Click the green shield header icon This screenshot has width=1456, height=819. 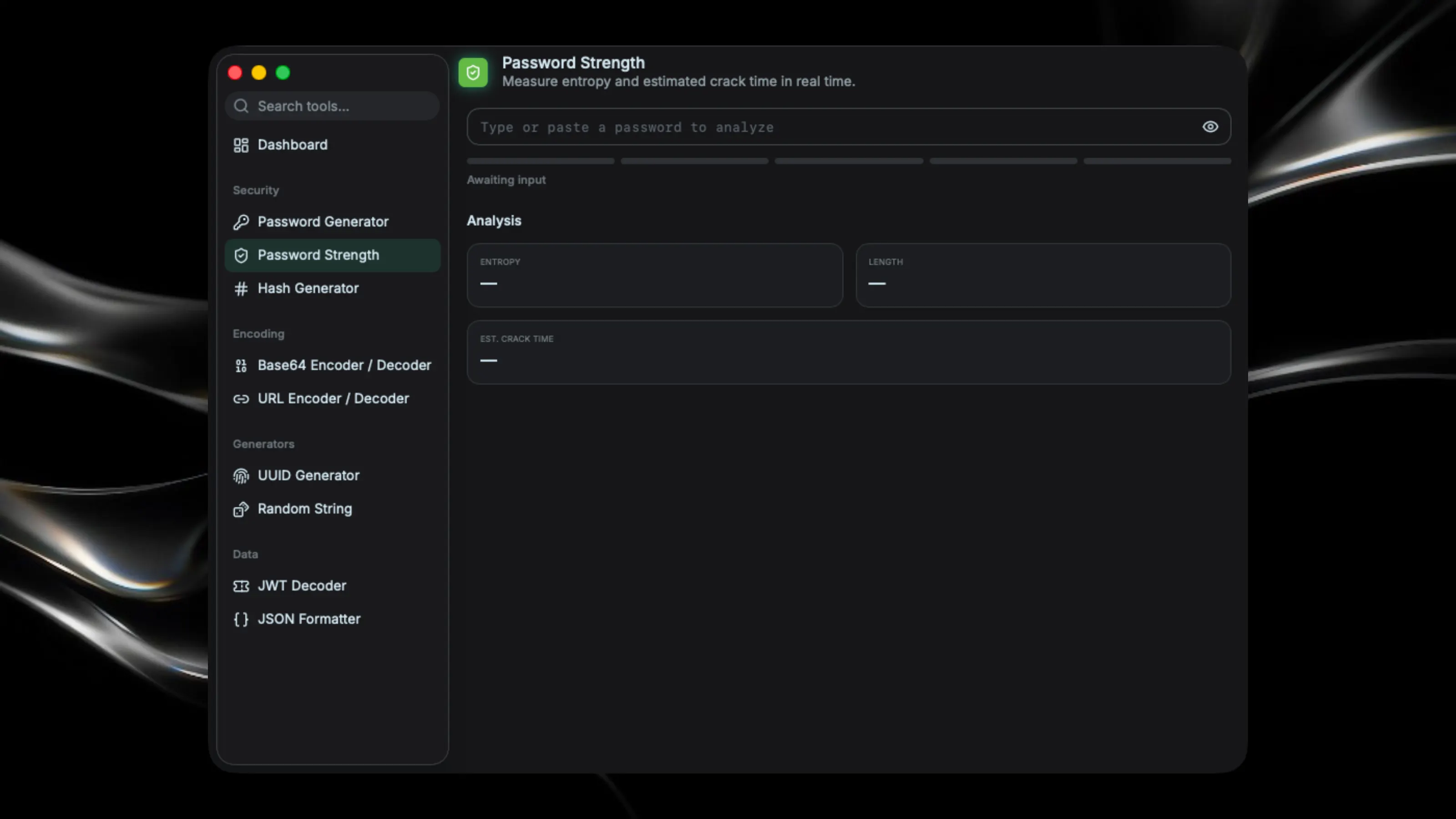pos(473,72)
